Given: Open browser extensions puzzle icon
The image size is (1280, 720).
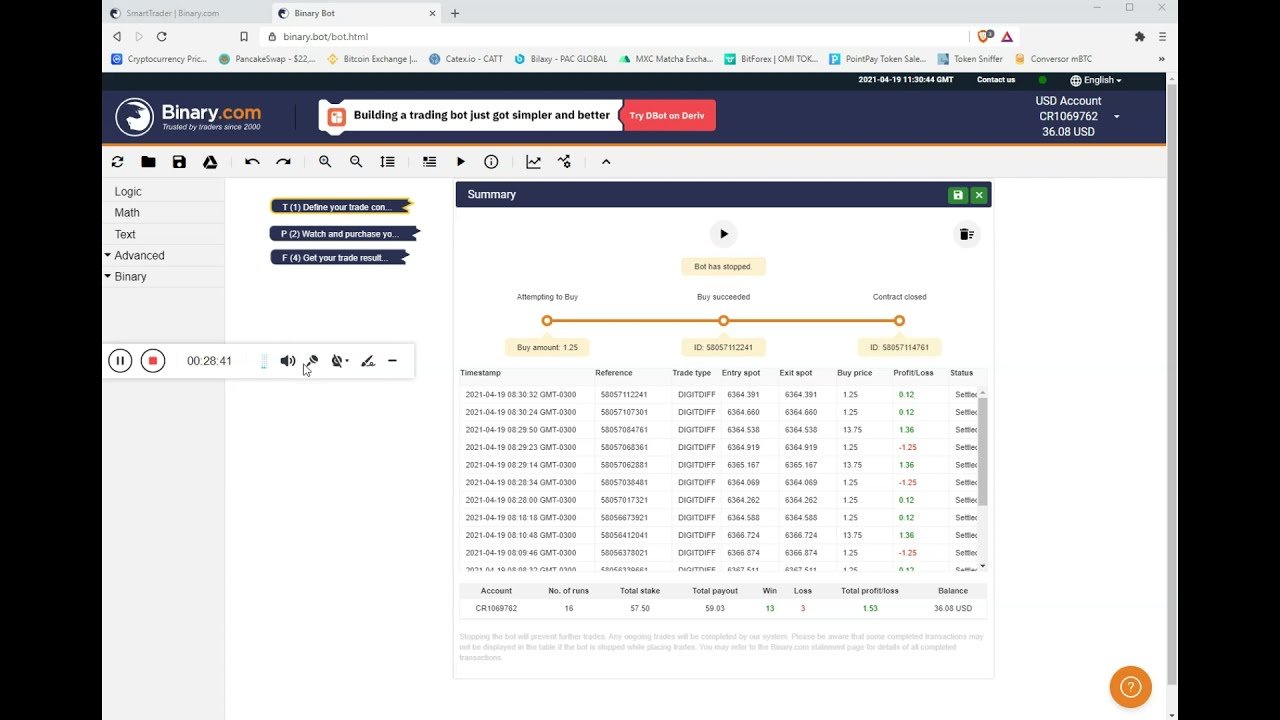Looking at the screenshot, I should coord(1139,36).
